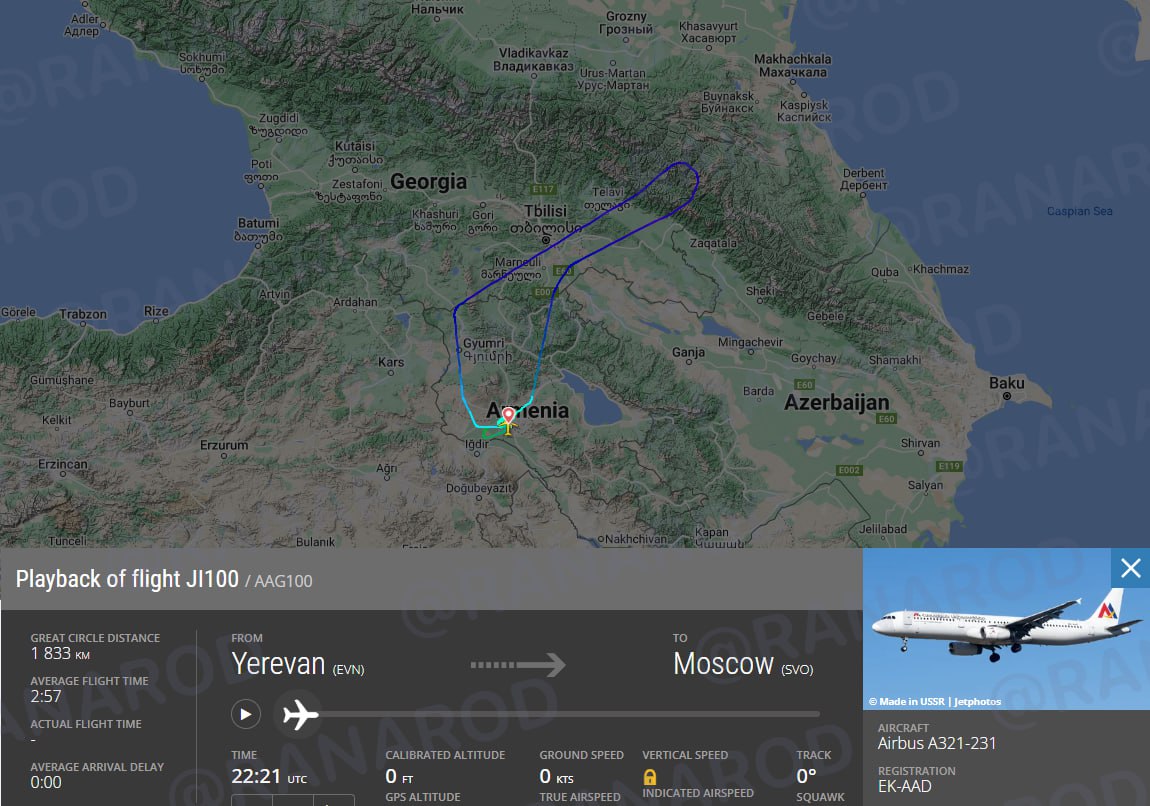Image resolution: width=1150 pixels, height=806 pixels.
Task: Open the Jetphotos photo credit link
Action: pos(977,702)
